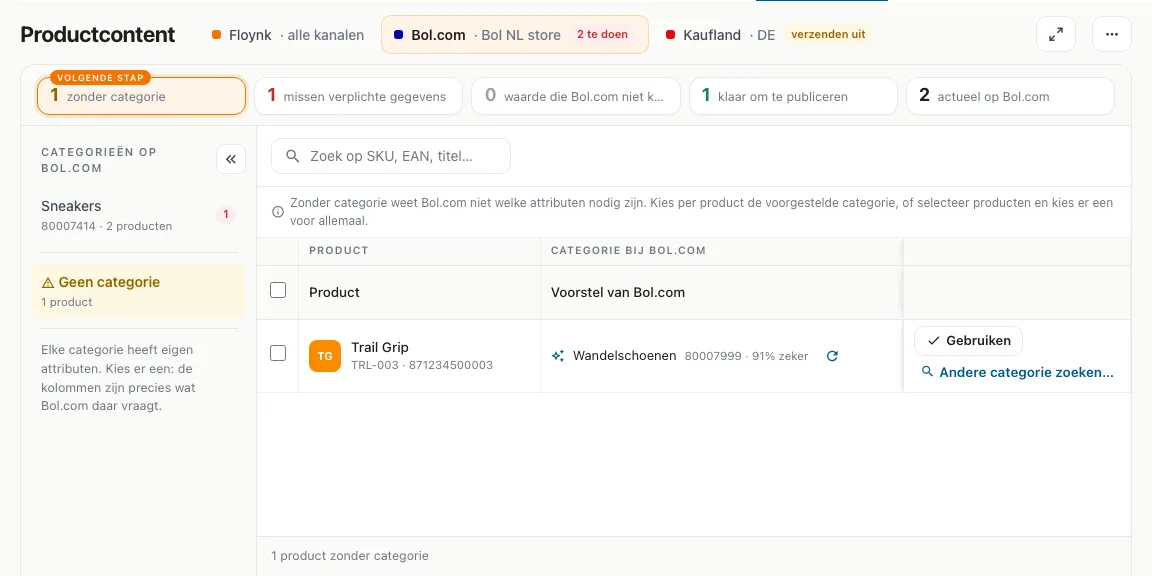Open the Sneakers category in sidebar

pos(138,215)
